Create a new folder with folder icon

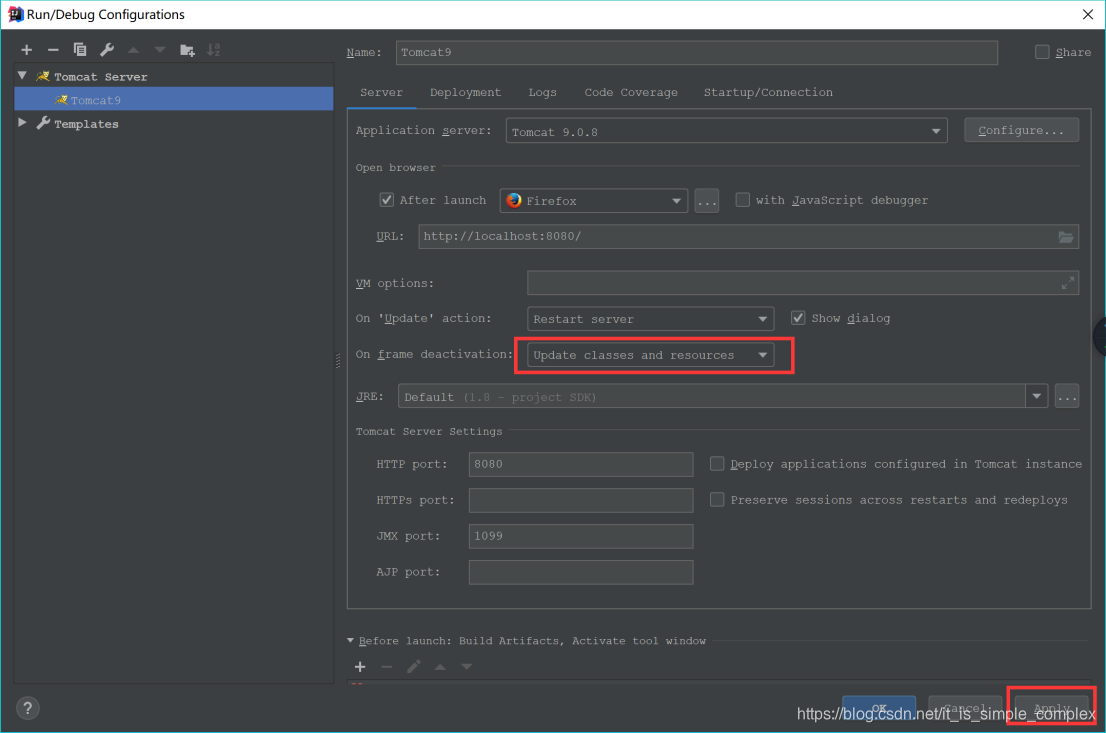[187, 50]
